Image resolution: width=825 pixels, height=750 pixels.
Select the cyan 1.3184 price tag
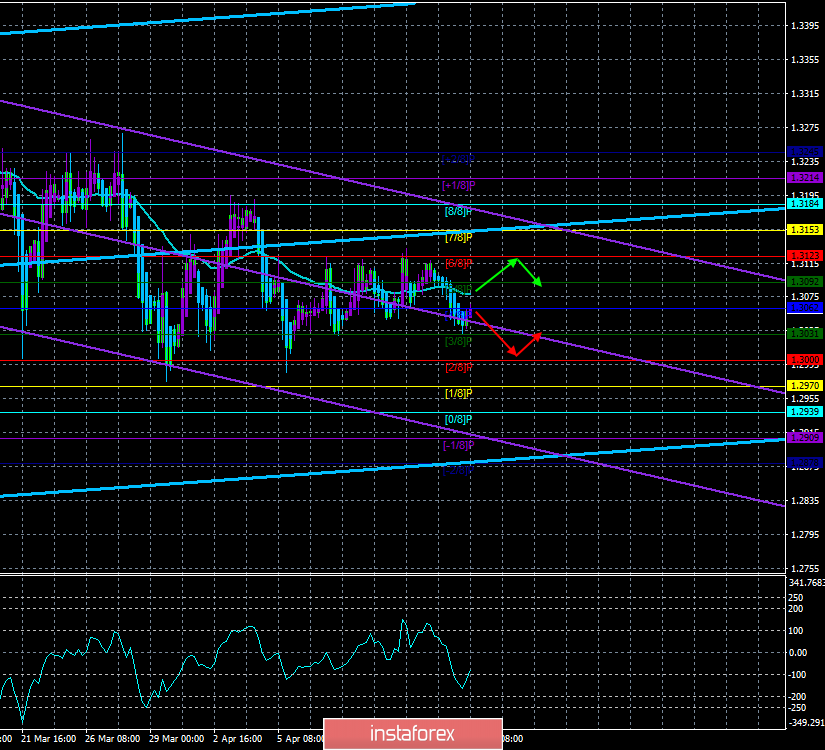[x=805, y=204]
